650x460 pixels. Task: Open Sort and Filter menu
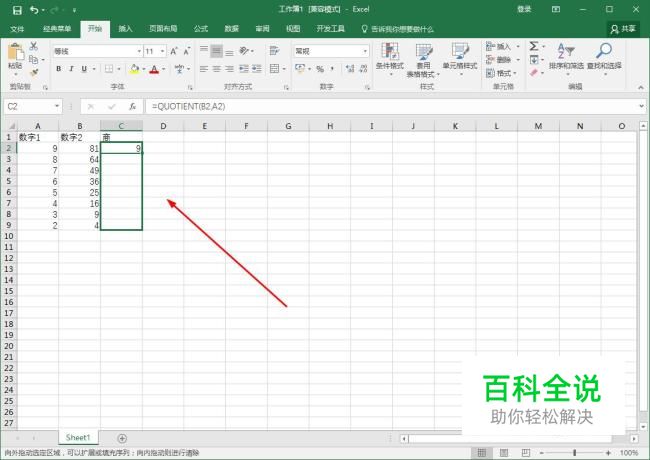click(x=566, y=58)
